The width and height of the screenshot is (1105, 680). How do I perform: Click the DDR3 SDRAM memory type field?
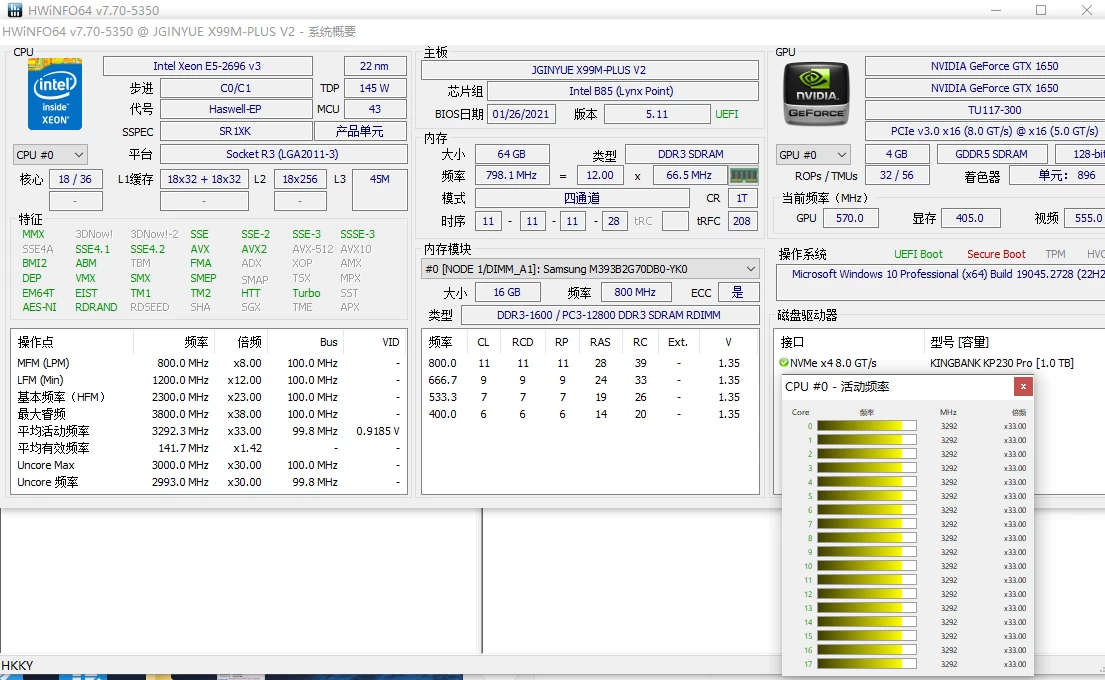click(x=691, y=154)
